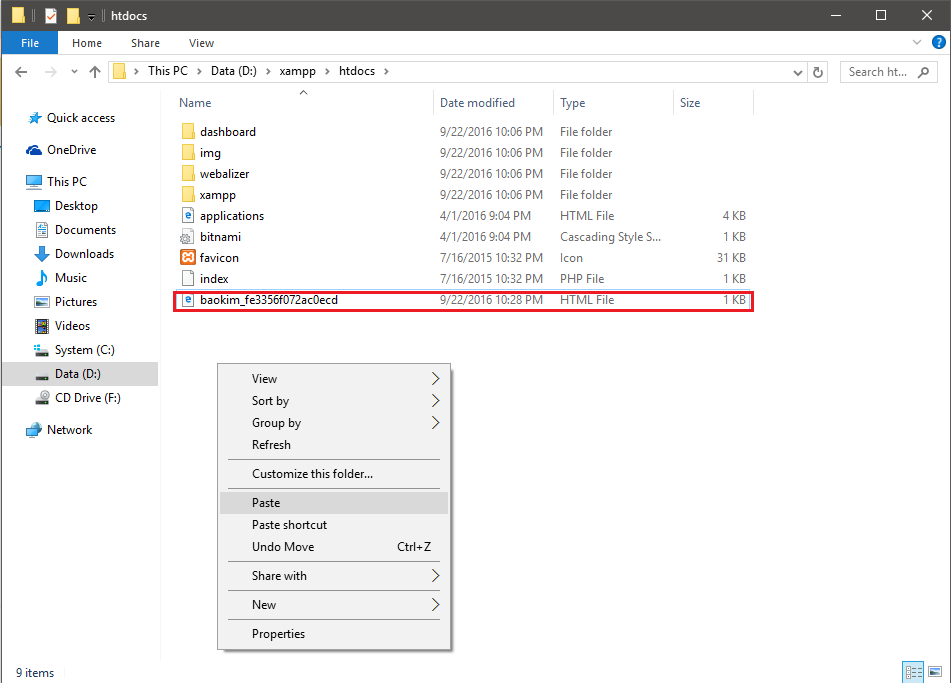Image resolution: width=951 pixels, height=683 pixels.
Task: Choose Paste shortcut from context menu
Action: pyautogui.click(x=334, y=525)
